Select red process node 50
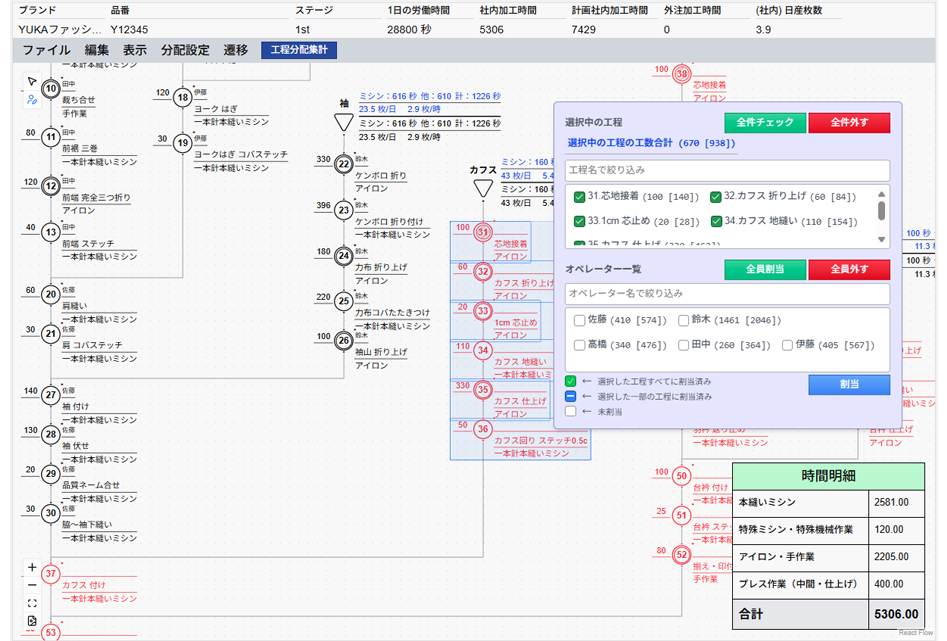 click(682, 476)
